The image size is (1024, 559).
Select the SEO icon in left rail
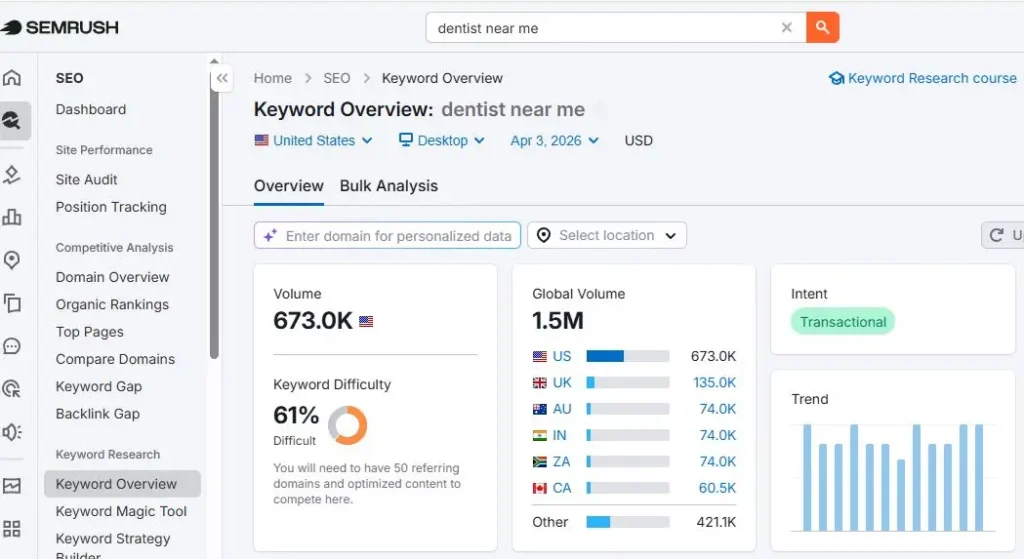click(x=12, y=120)
